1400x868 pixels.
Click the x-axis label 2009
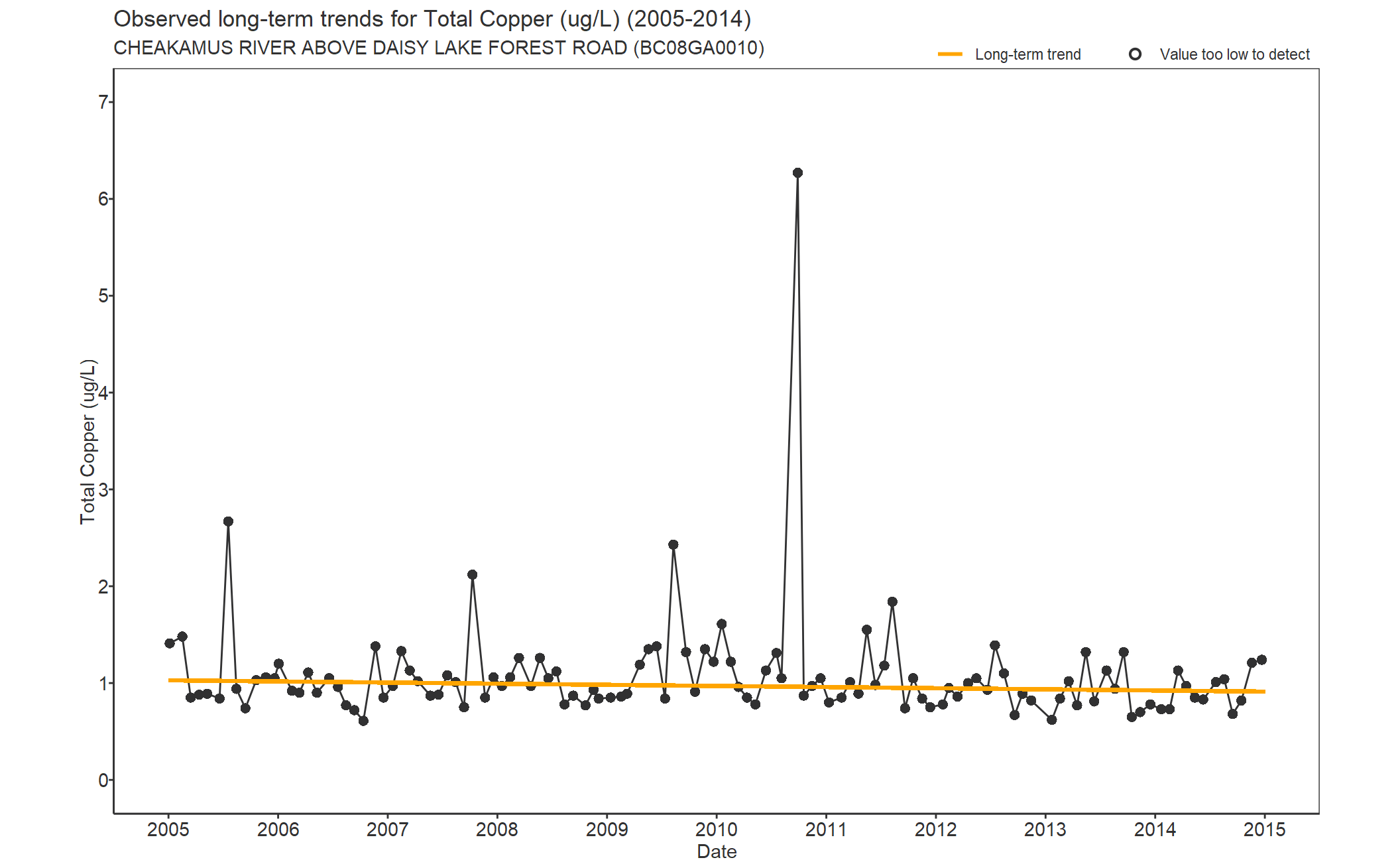point(607,830)
